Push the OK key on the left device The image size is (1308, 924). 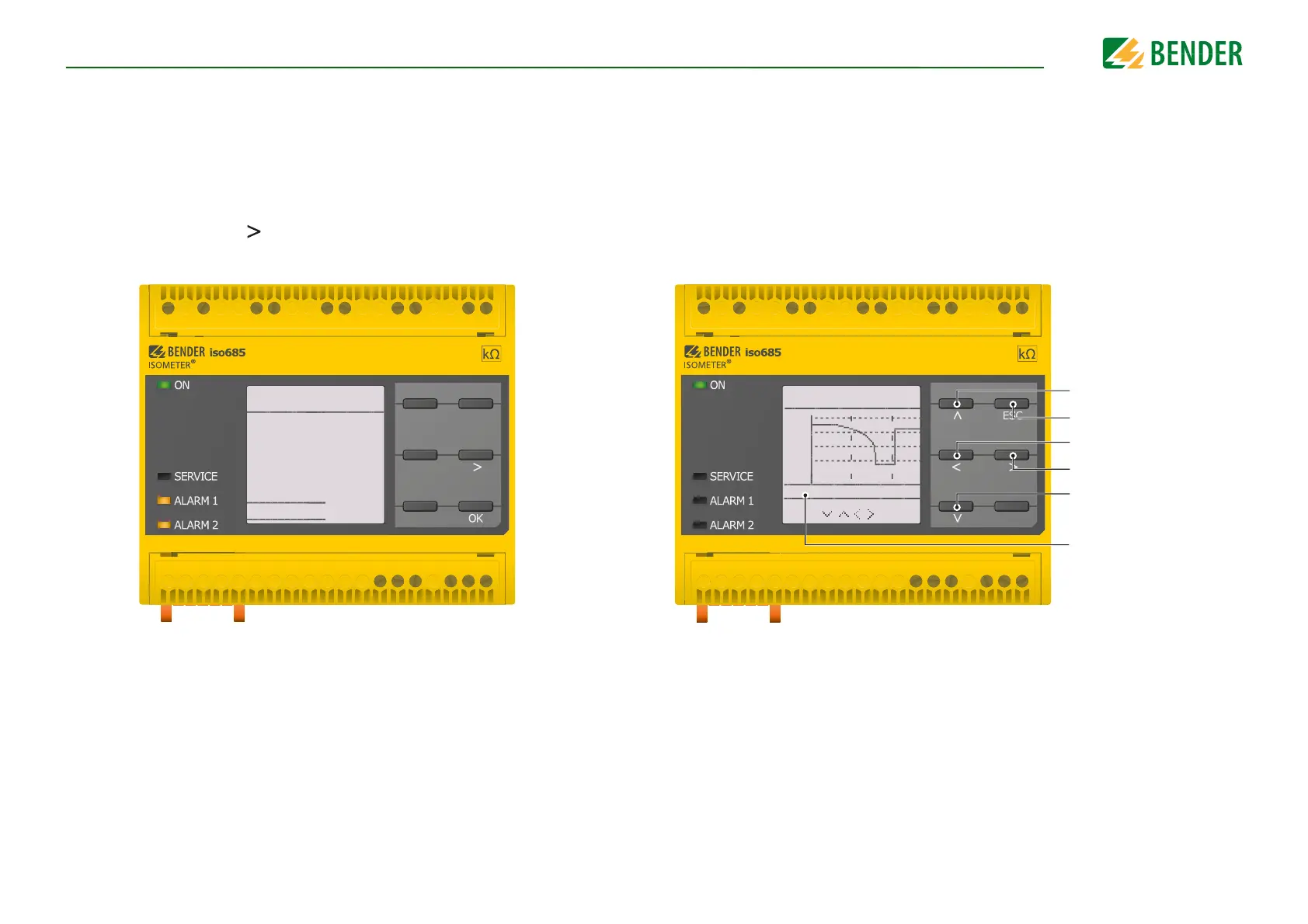(475, 506)
